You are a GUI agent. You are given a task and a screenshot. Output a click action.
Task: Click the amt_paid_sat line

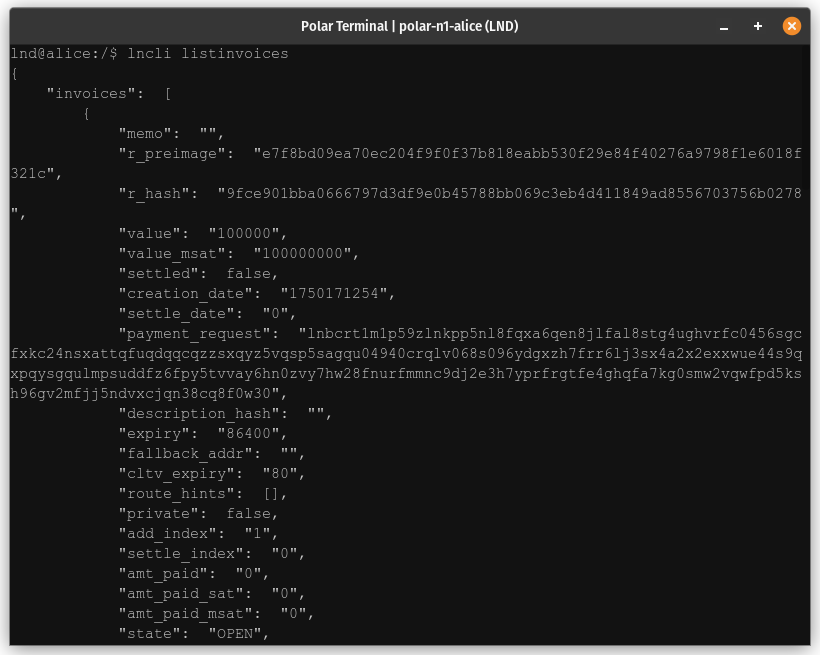click(x=212, y=593)
